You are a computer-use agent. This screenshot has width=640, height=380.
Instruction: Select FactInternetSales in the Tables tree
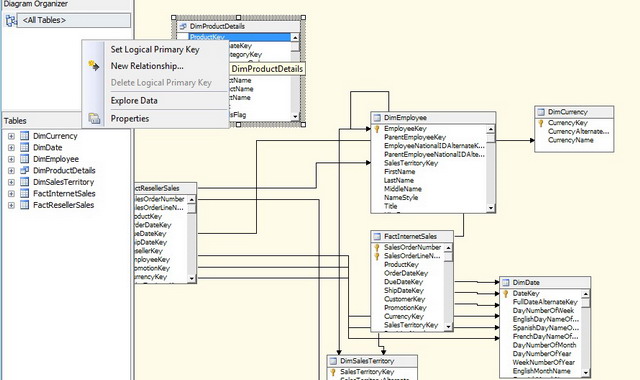click(64, 193)
